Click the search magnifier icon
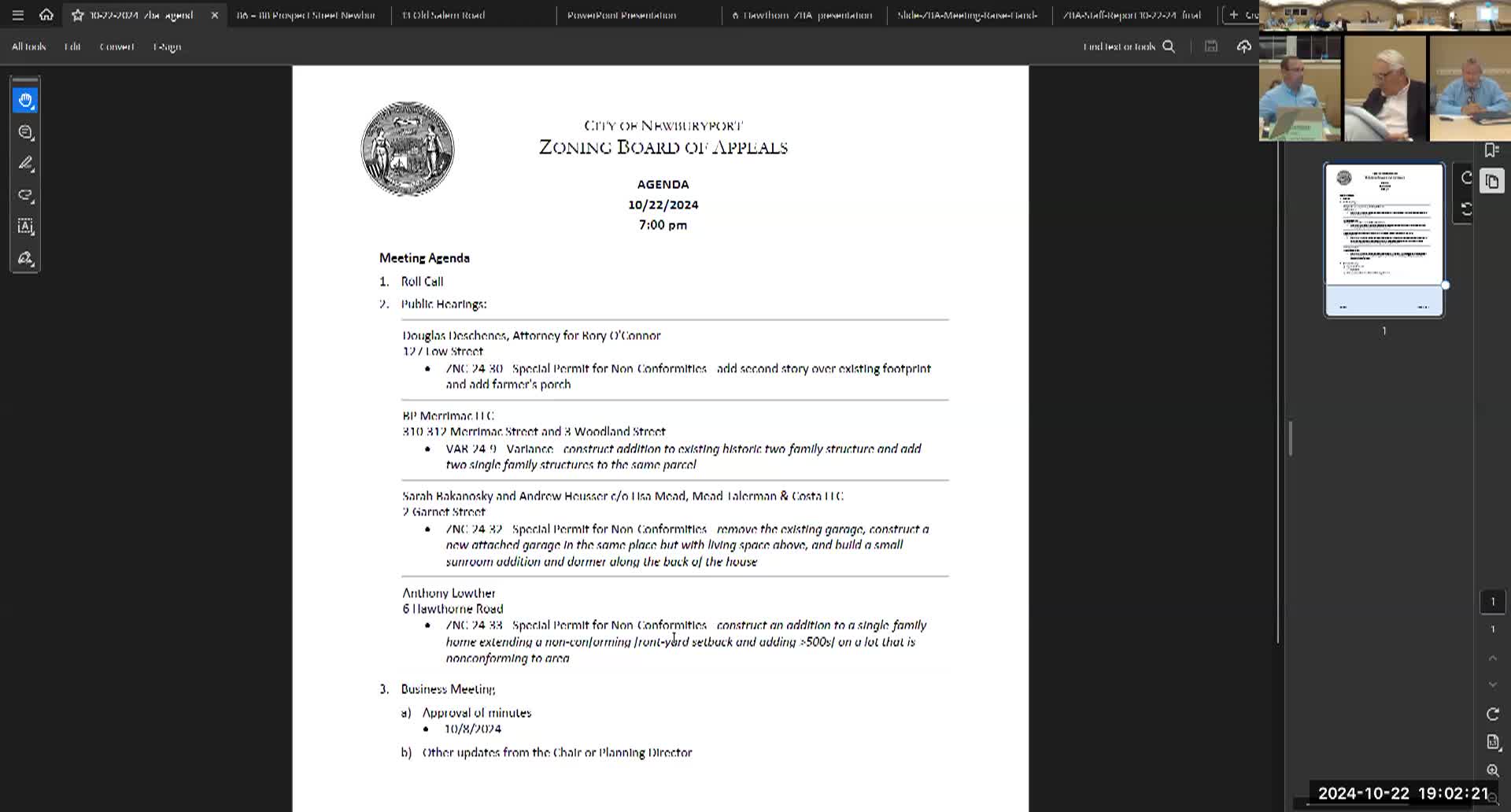Image resolution: width=1511 pixels, height=812 pixels. 1169,46
